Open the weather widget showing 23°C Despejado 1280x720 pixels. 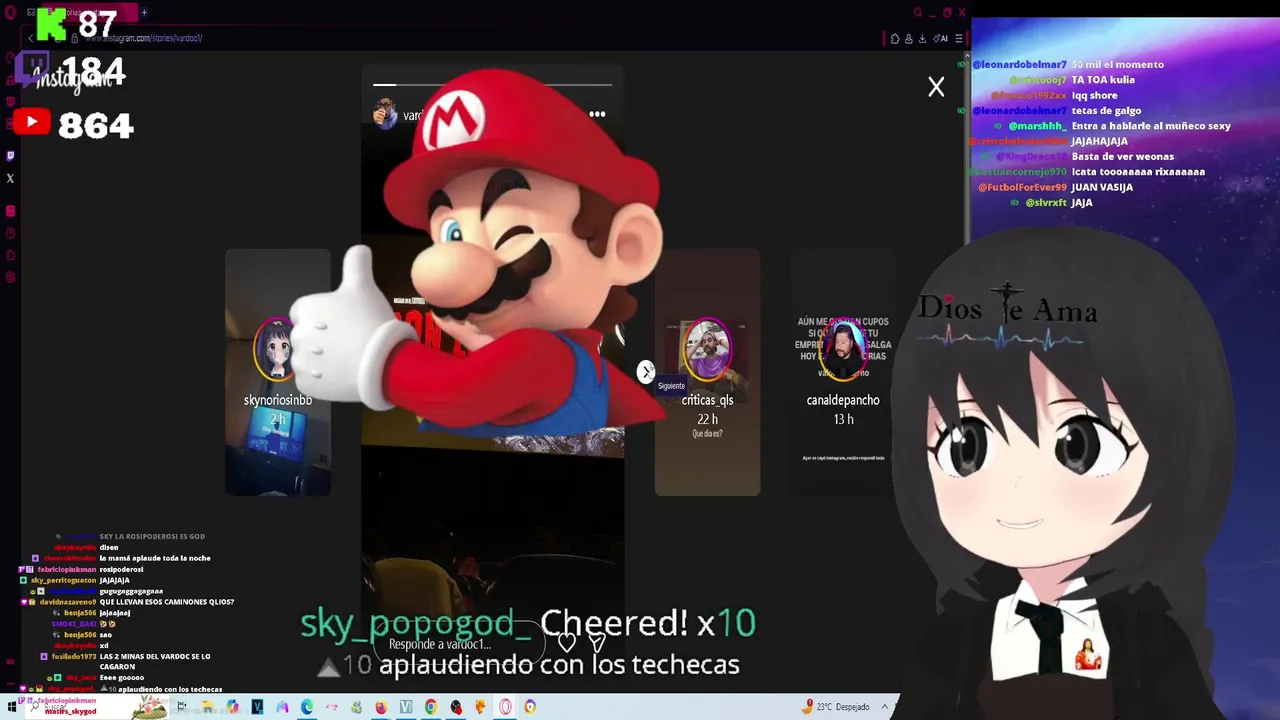[837, 707]
